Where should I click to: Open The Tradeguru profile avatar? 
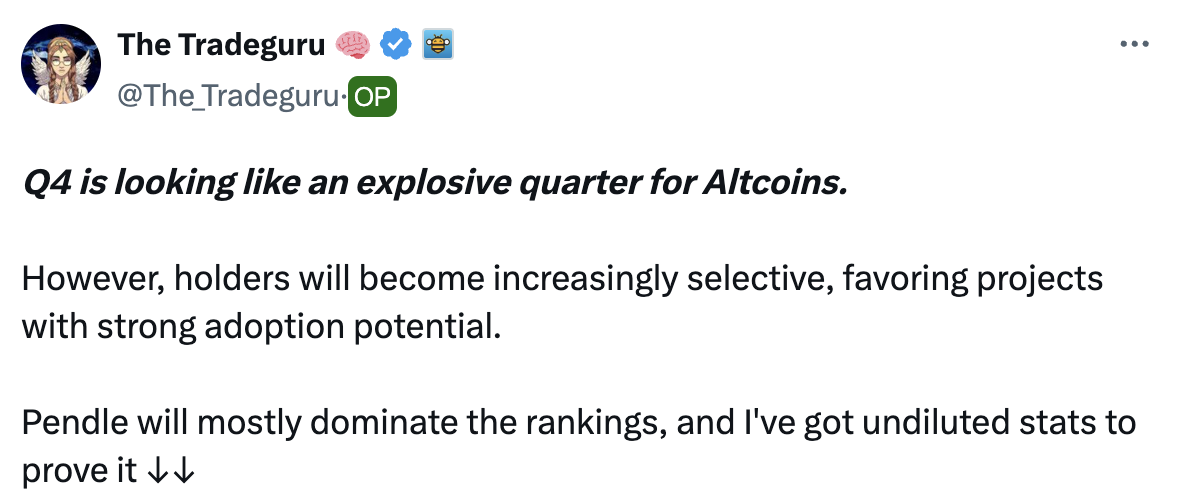click(61, 64)
